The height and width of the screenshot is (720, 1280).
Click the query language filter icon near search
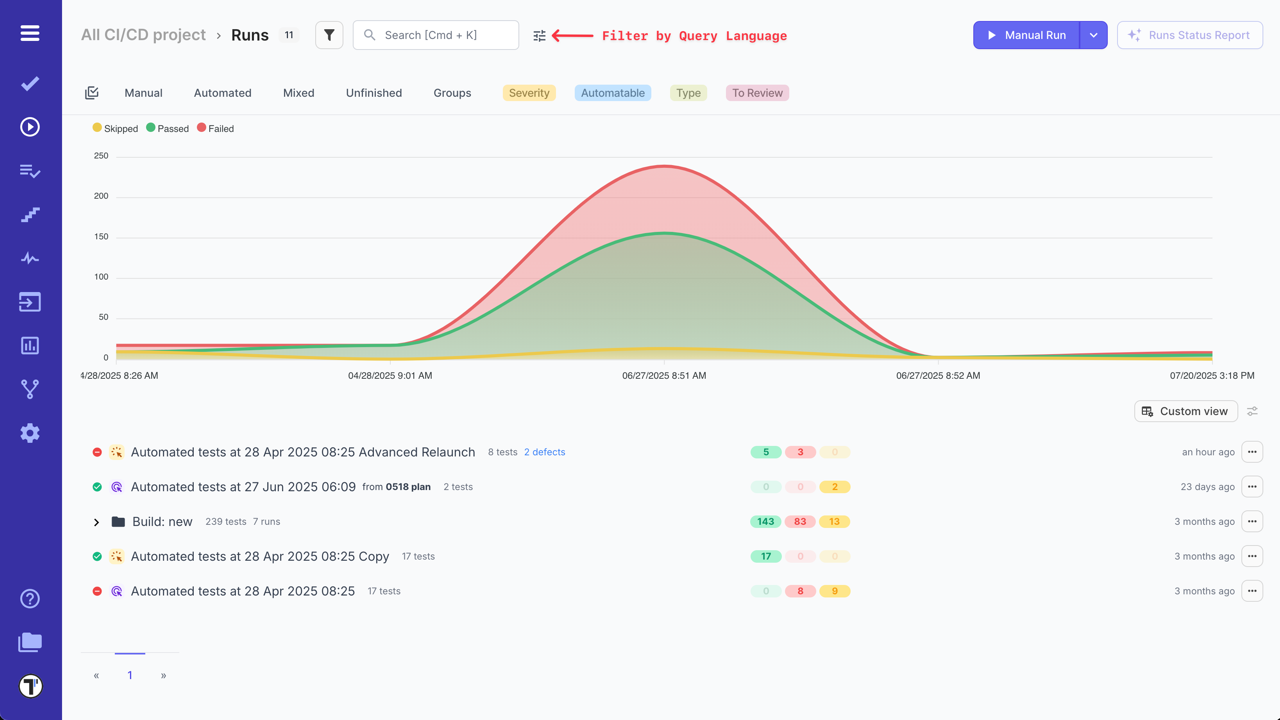(x=539, y=35)
